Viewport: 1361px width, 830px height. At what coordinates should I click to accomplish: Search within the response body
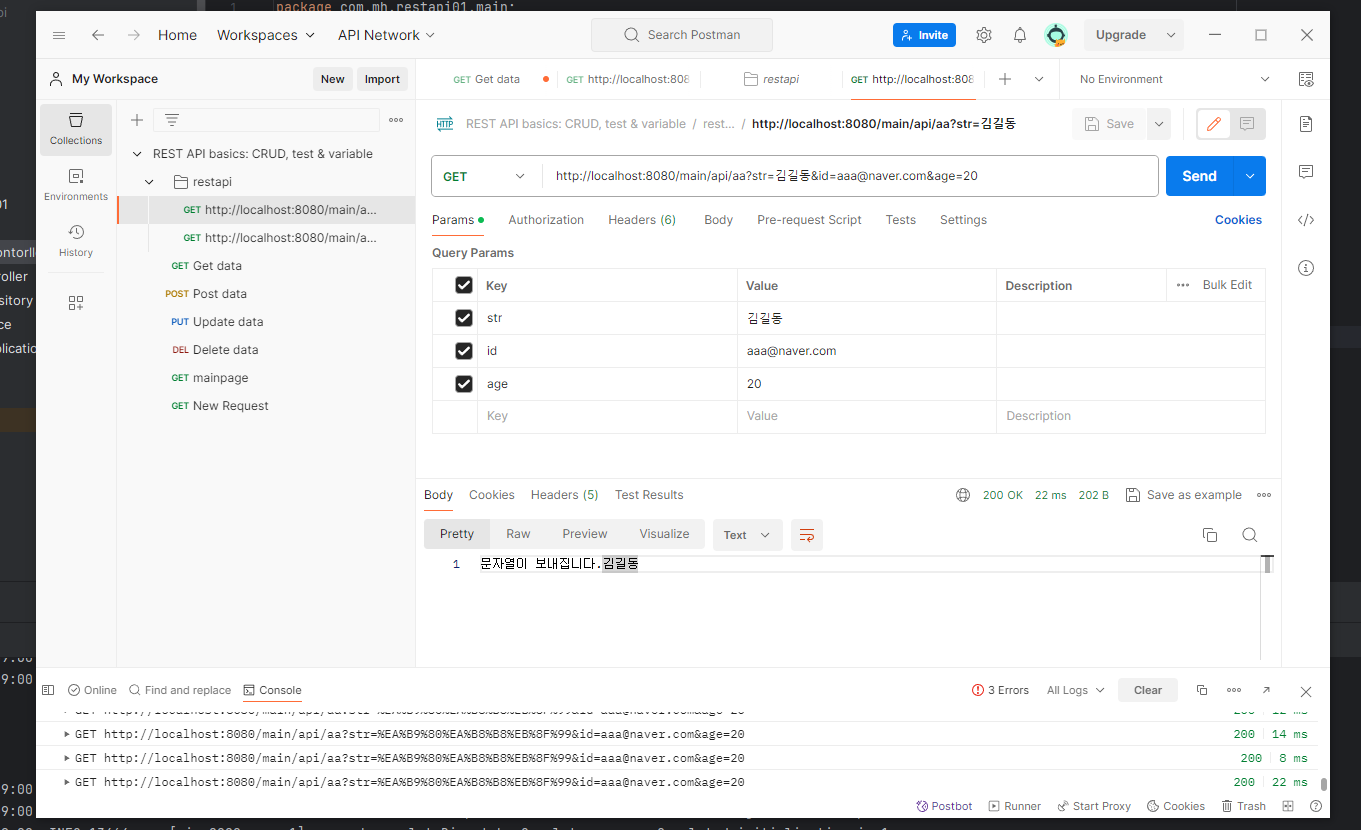(x=1250, y=535)
